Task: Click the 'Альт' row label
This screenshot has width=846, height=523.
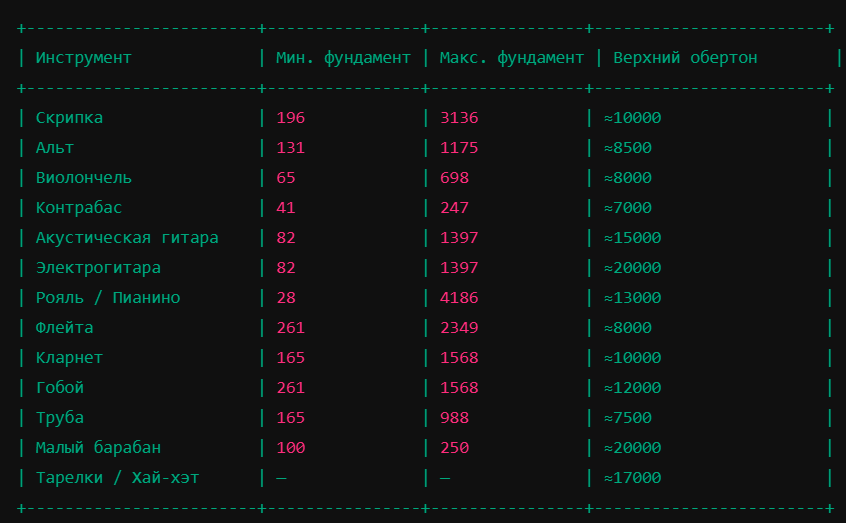Action: pos(55,148)
